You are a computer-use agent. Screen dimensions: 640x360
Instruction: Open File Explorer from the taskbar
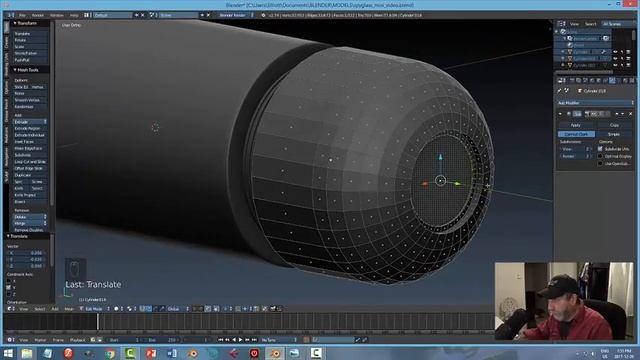27,353
